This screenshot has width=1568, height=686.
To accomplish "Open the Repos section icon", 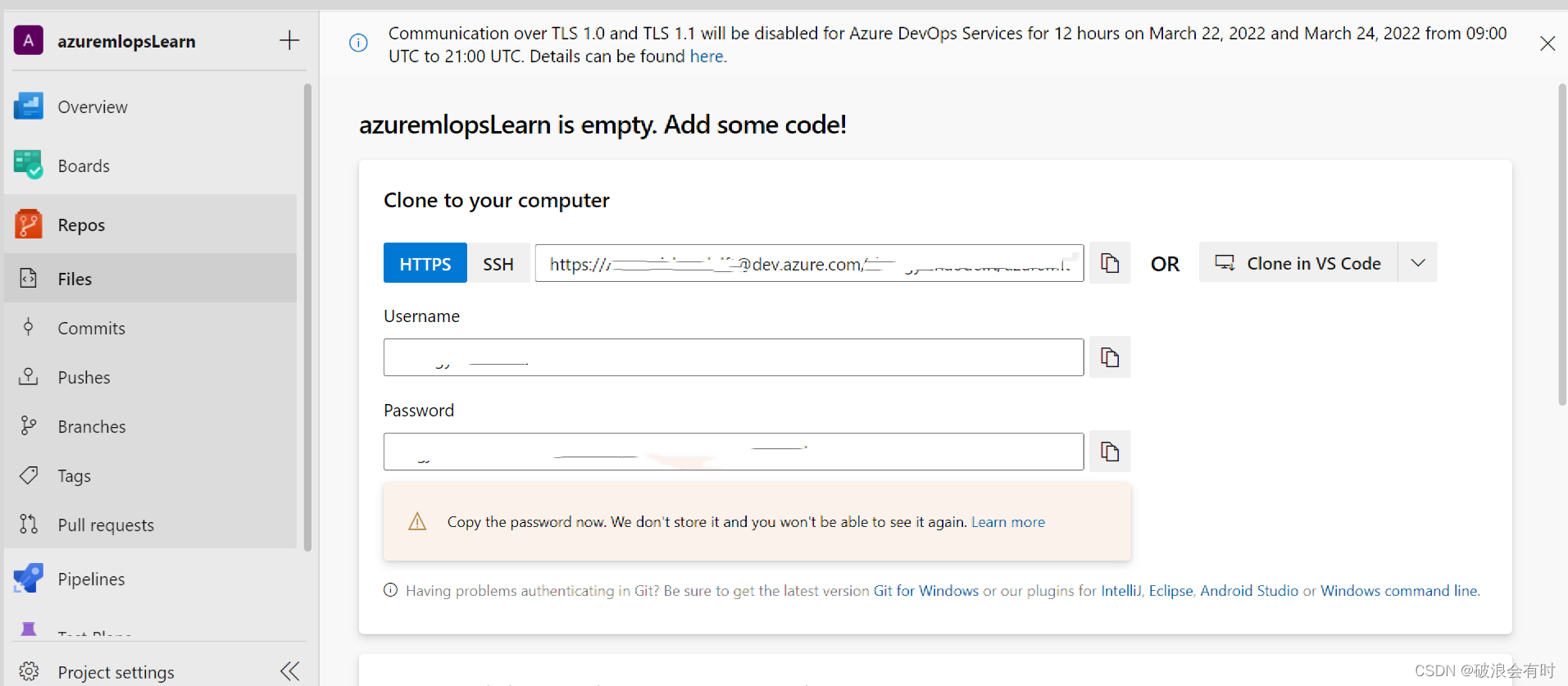I will point(29,225).
